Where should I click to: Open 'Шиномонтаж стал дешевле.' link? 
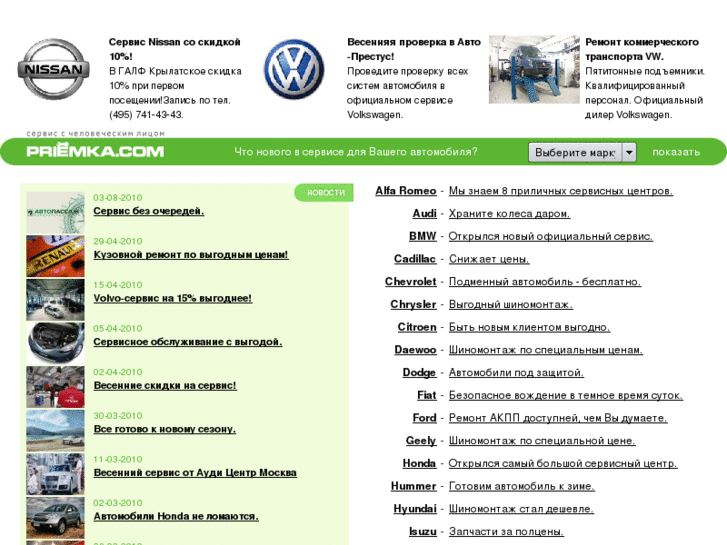pos(521,509)
